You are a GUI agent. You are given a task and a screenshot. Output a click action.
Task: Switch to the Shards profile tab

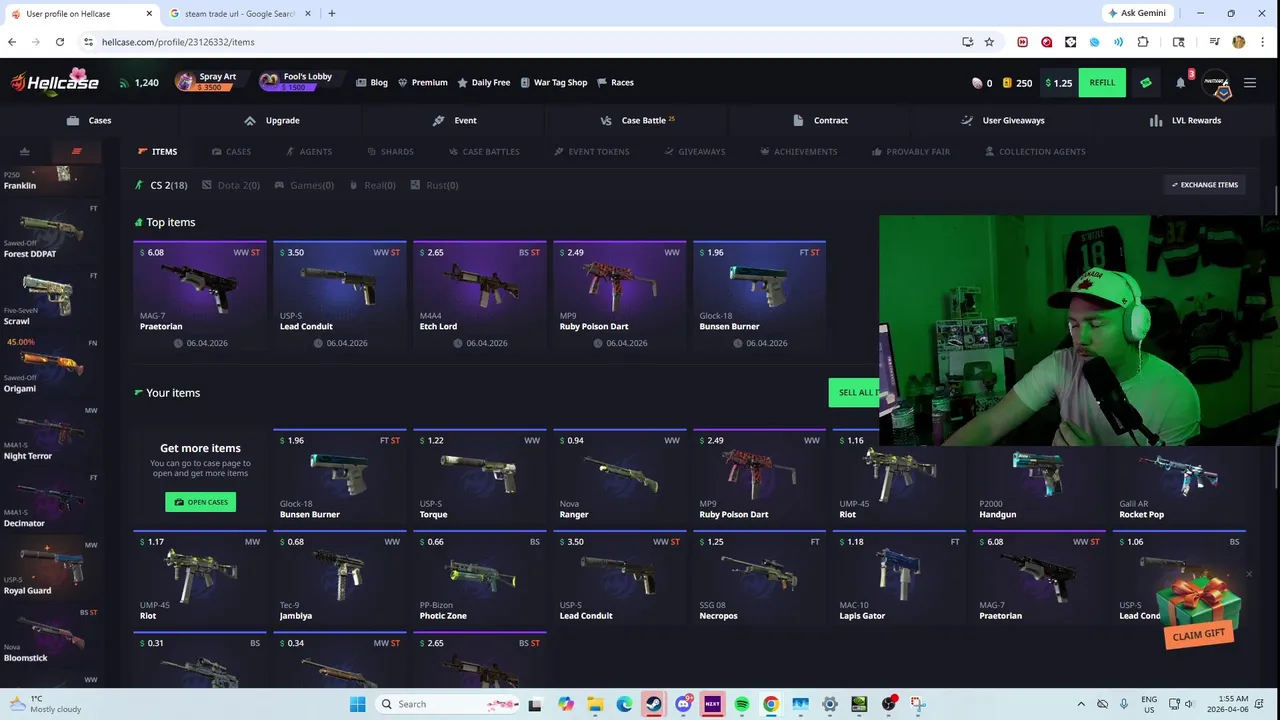click(389, 152)
